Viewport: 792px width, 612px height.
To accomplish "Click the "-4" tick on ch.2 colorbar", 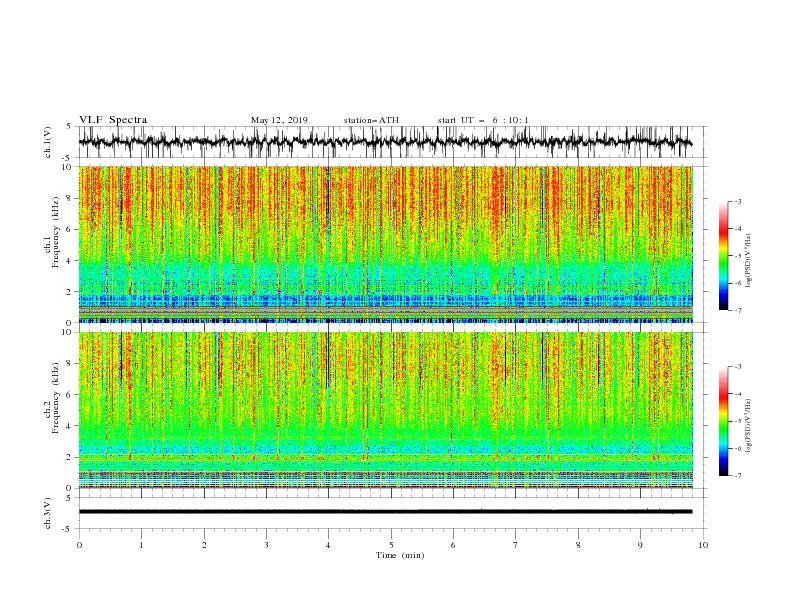I will (737, 394).
